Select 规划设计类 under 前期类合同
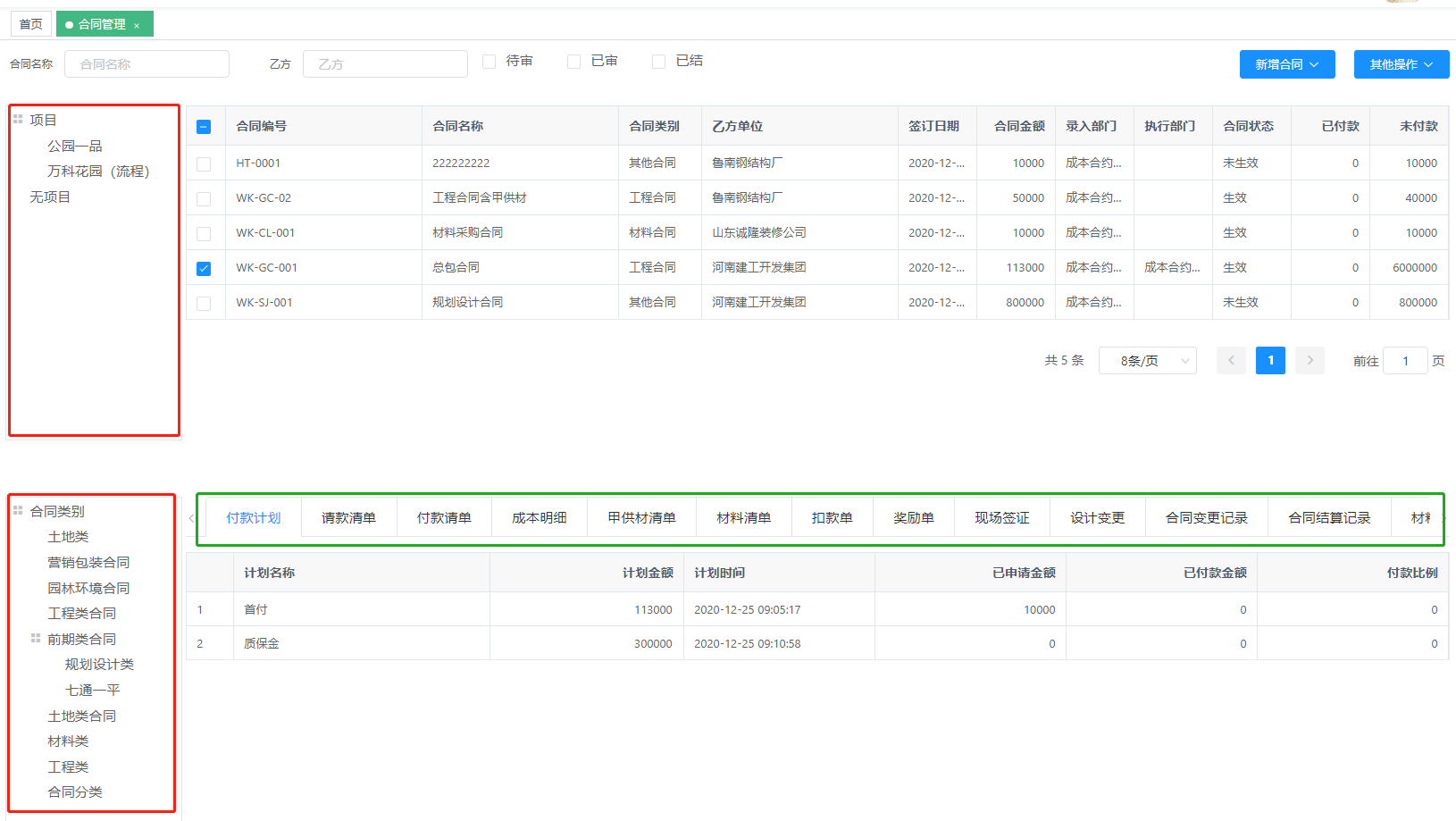Screen dimensions: 1456x821 tap(99, 665)
